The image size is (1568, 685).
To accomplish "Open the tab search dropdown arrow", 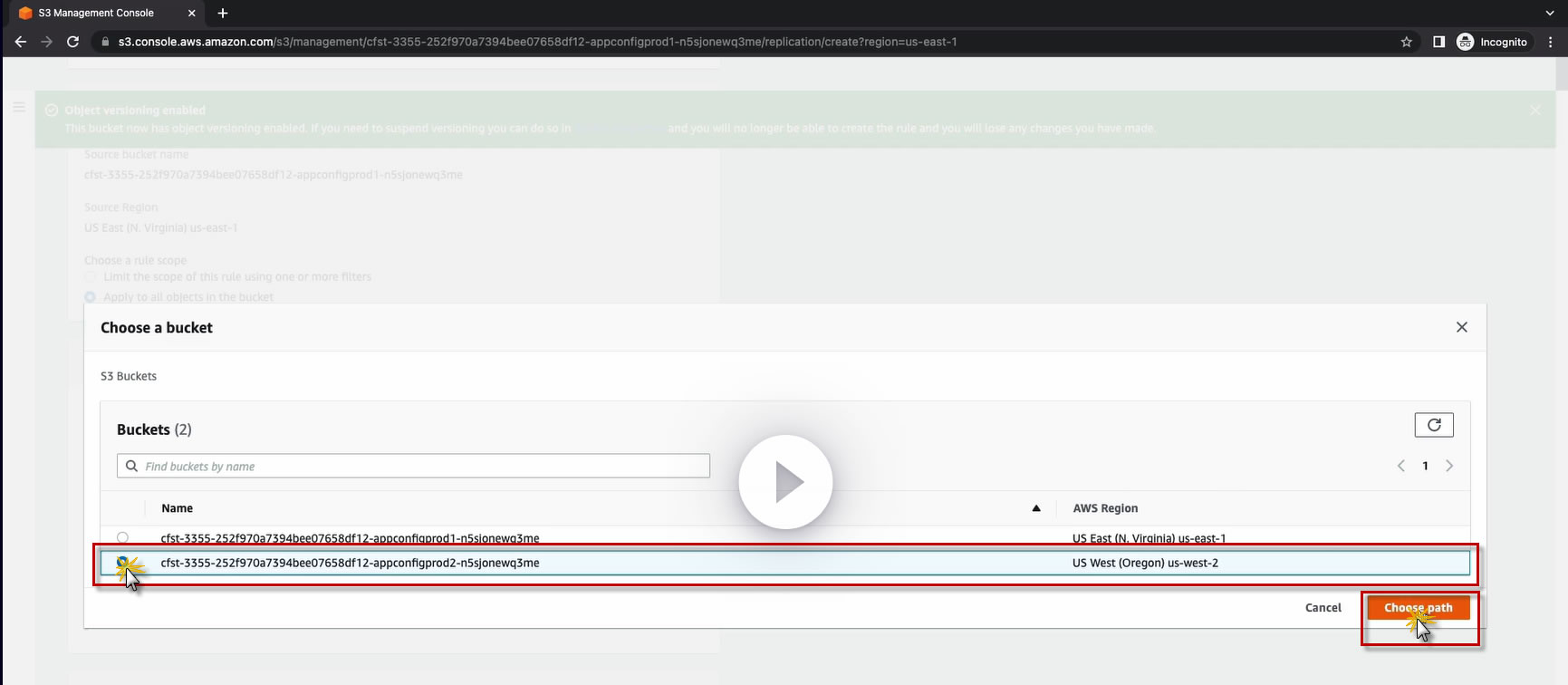I will (x=1550, y=13).
